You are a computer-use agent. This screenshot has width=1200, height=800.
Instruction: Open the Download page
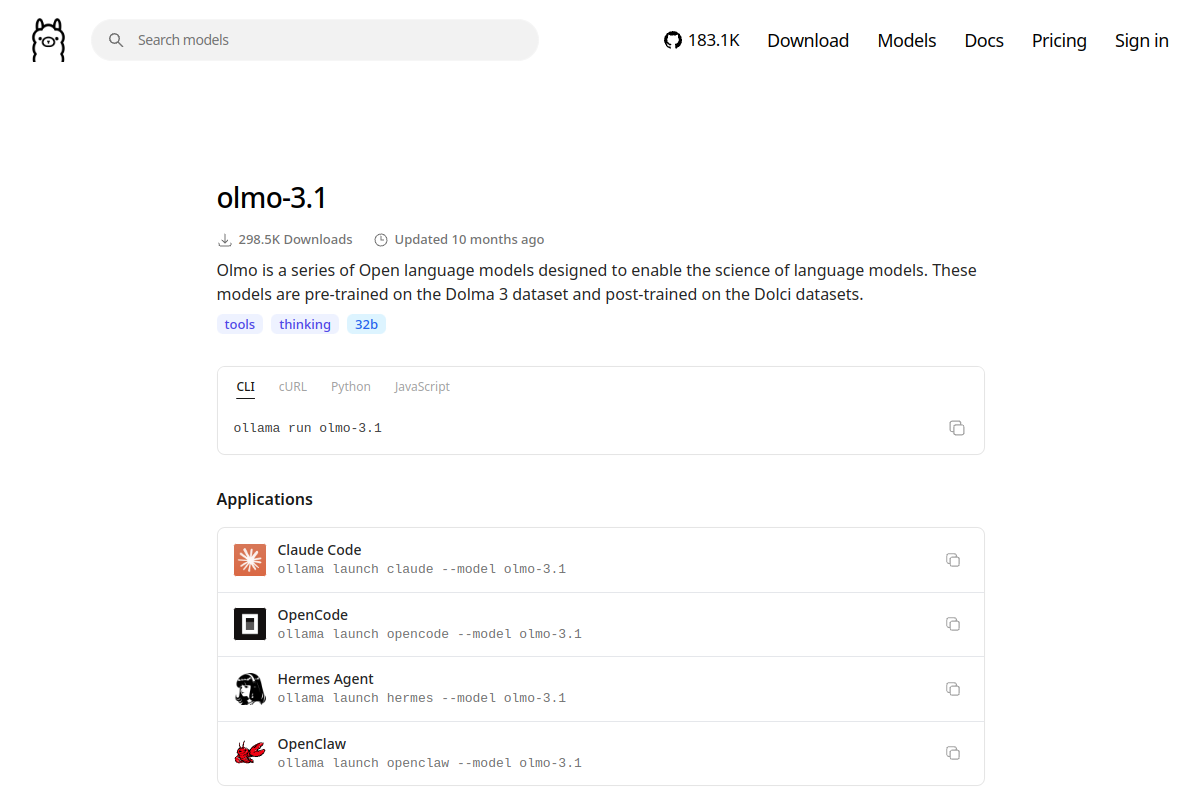coord(808,40)
